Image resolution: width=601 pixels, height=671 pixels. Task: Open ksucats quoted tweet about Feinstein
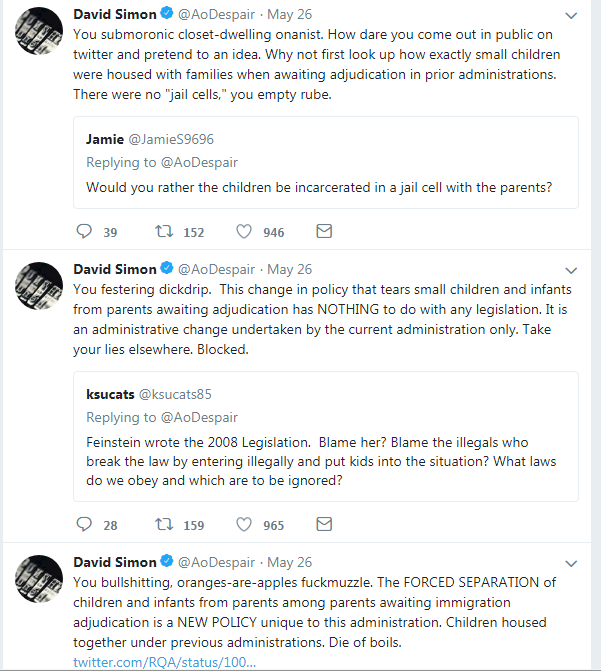click(326, 436)
